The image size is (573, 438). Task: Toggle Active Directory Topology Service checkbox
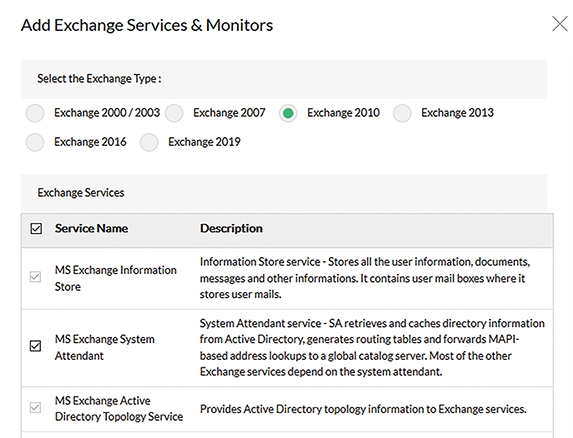[35, 407]
